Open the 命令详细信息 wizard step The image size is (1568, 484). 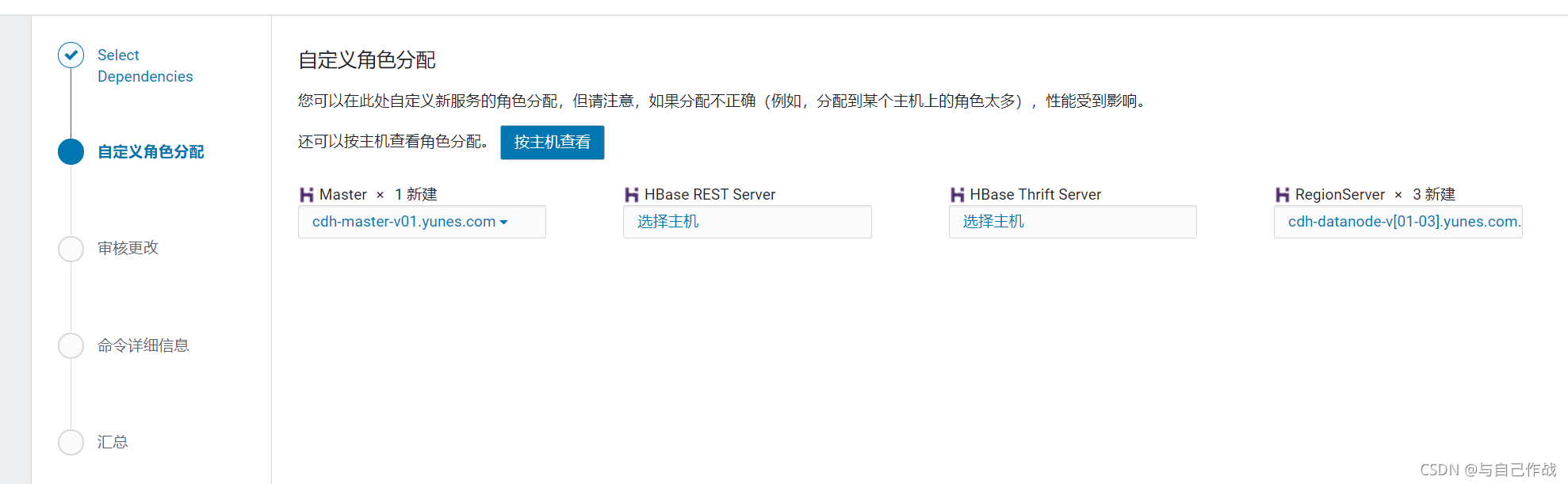143,345
